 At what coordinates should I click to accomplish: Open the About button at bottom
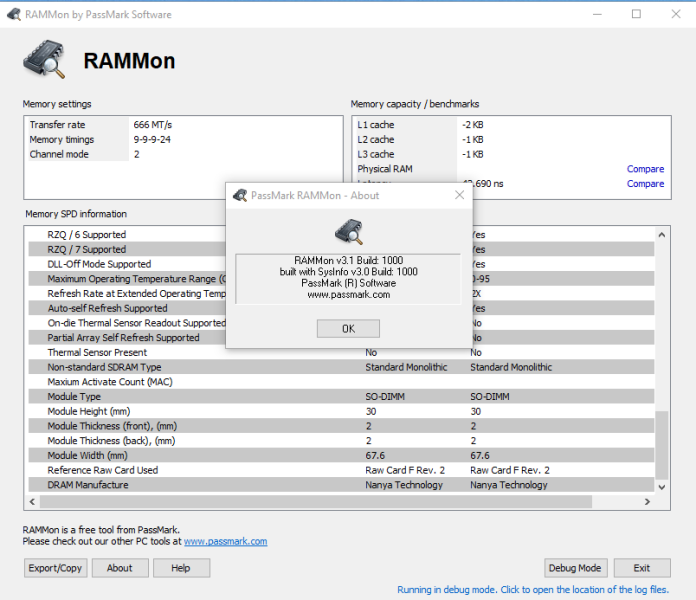click(x=120, y=568)
